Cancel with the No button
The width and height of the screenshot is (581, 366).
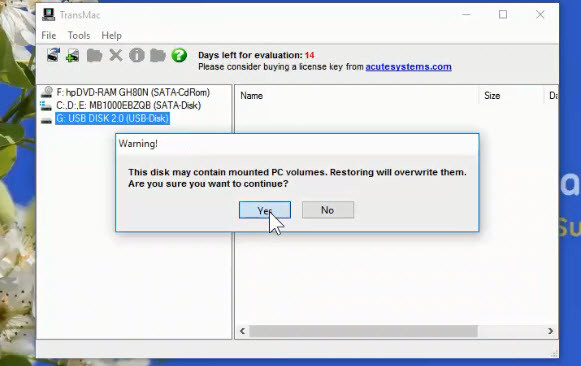(328, 210)
